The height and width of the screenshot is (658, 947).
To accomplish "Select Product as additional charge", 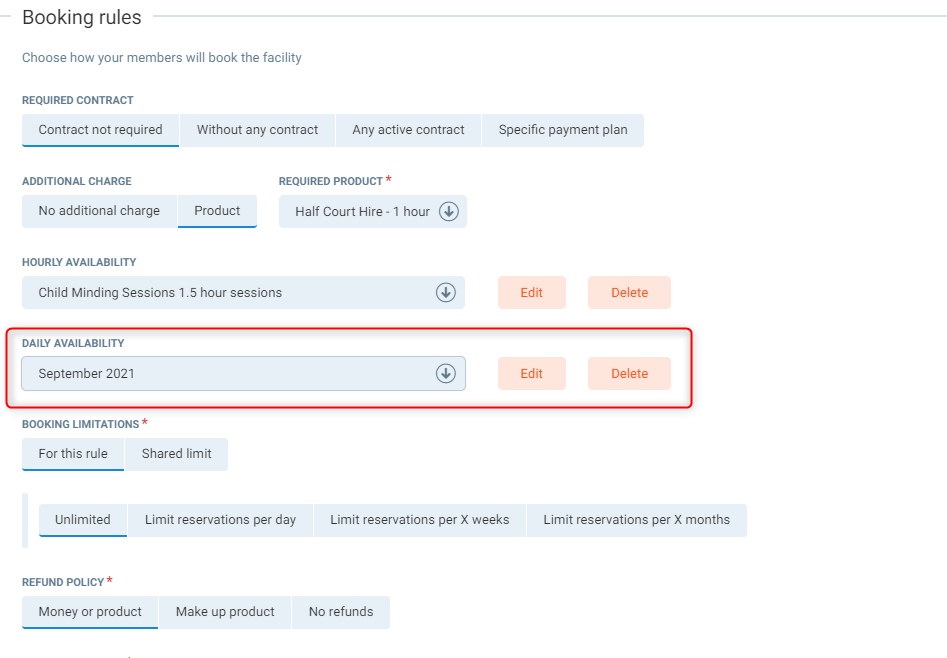I will tap(217, 211).
